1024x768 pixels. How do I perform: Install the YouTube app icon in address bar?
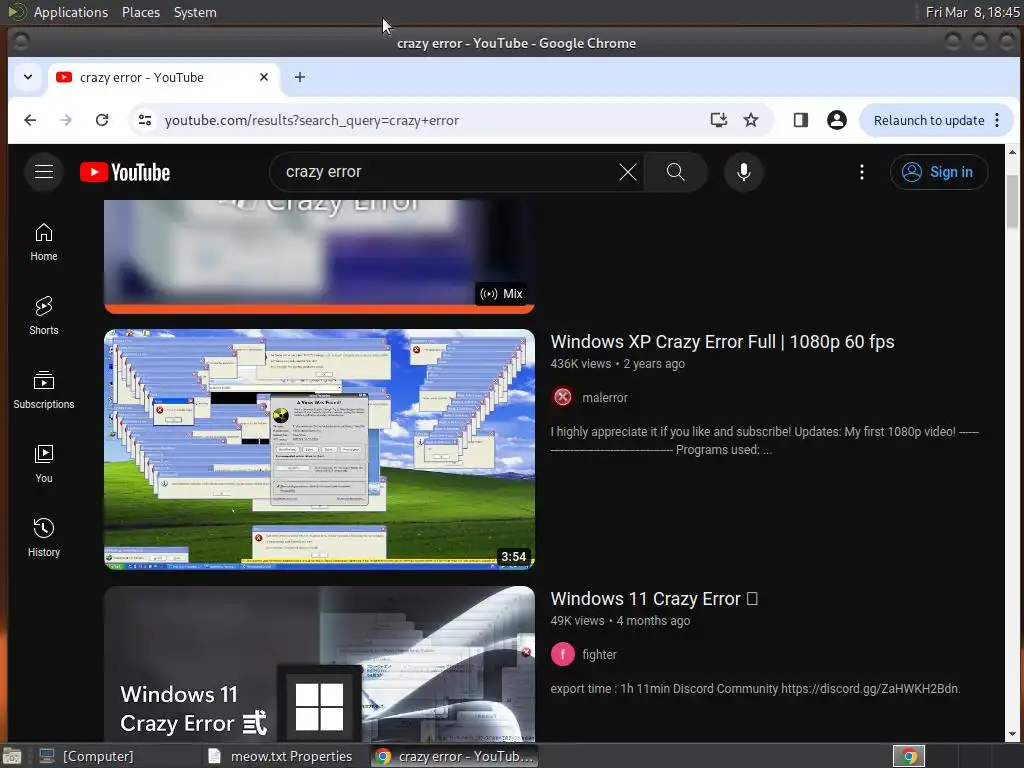pos(718,120)
